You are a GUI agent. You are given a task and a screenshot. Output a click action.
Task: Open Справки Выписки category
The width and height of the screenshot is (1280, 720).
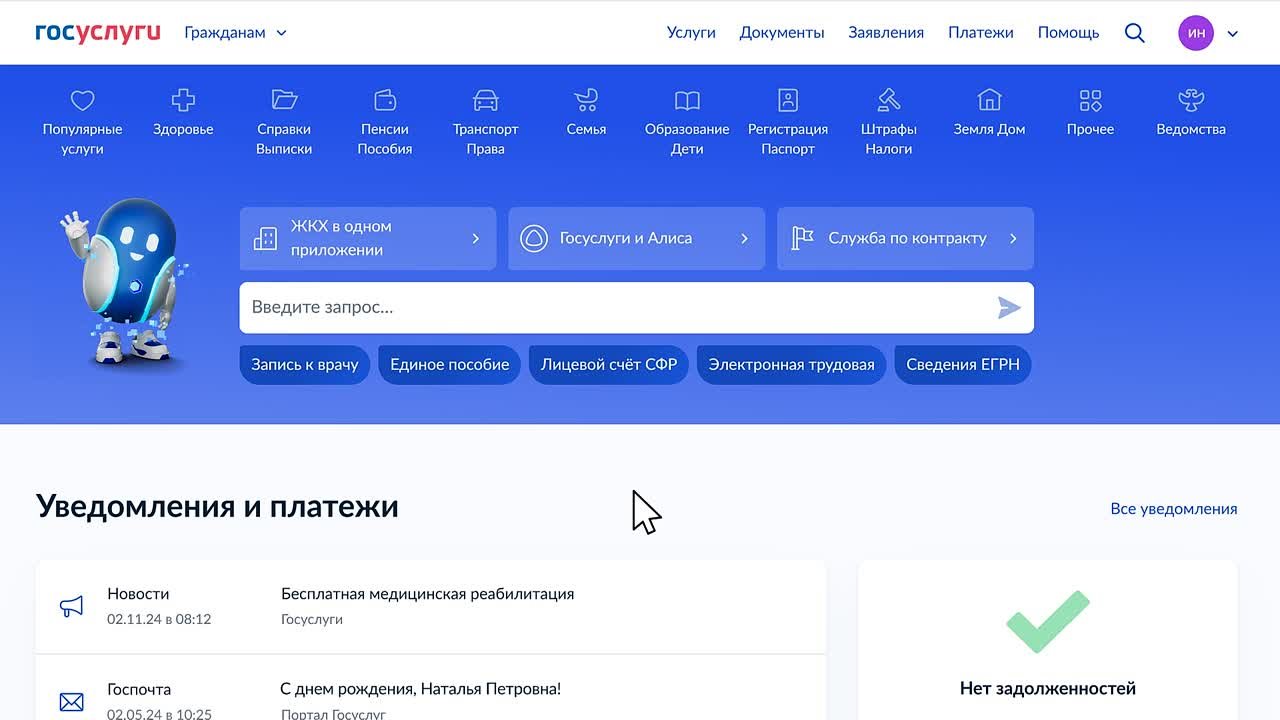(x=284, y=112)
